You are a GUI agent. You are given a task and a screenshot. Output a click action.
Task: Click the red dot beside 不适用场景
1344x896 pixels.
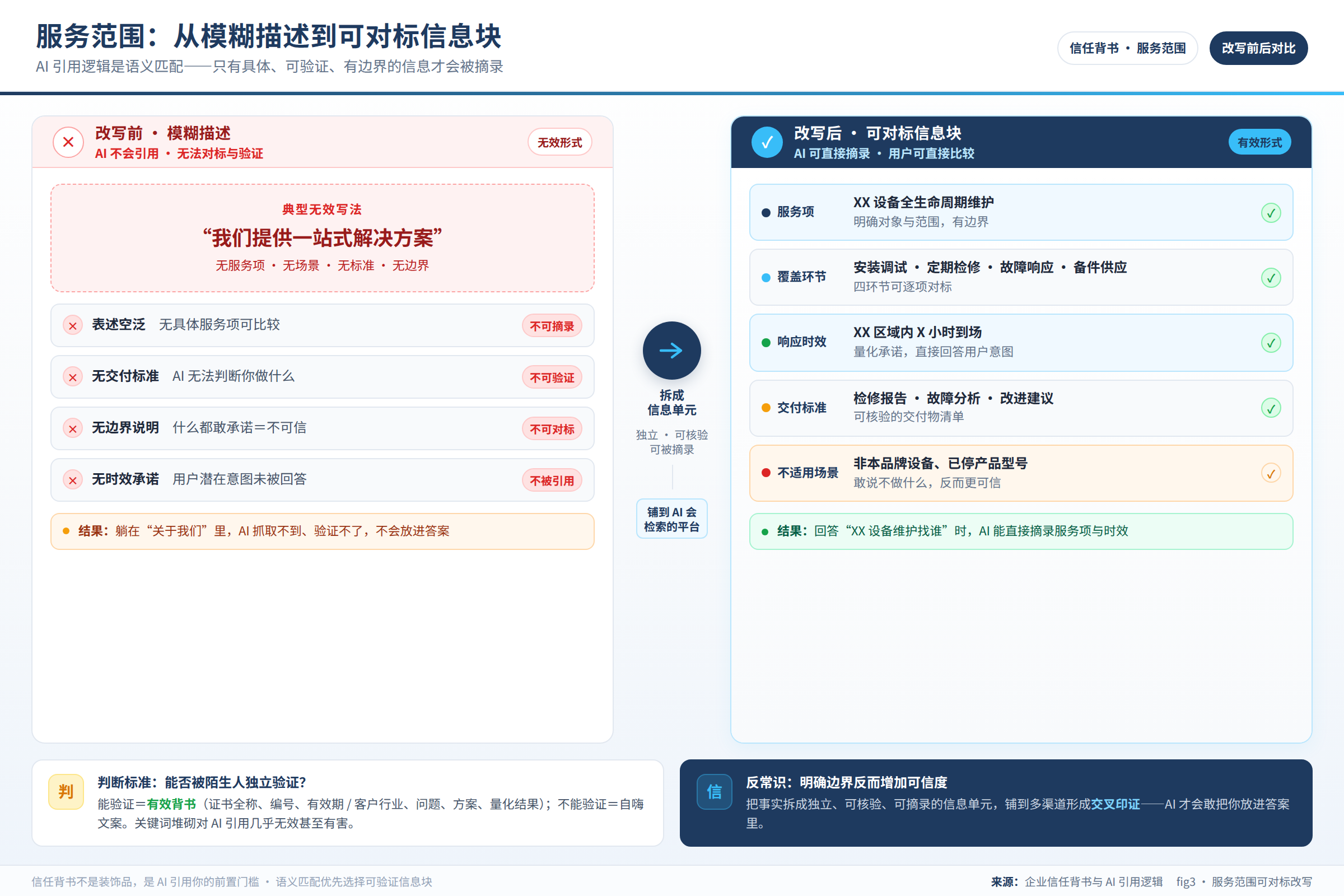(x=766, y=473)
